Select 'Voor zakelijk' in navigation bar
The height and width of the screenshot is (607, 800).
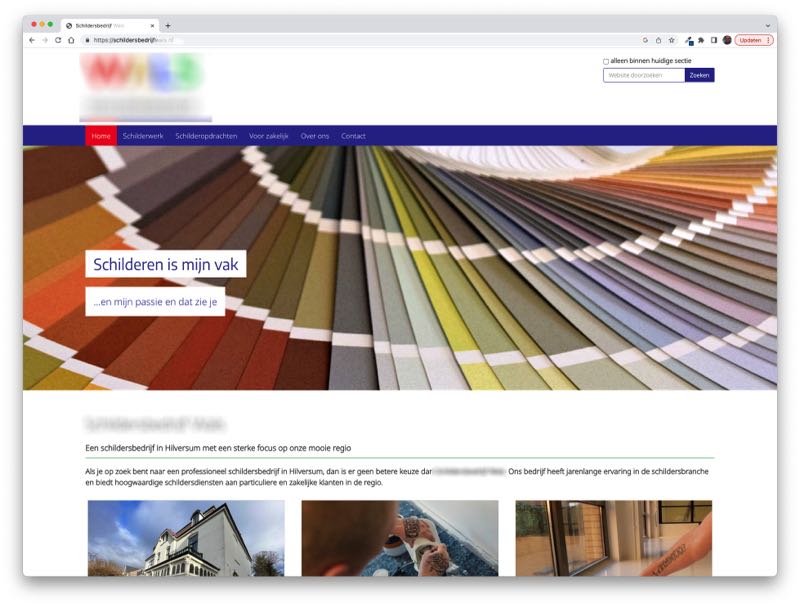tap(268, 136)
